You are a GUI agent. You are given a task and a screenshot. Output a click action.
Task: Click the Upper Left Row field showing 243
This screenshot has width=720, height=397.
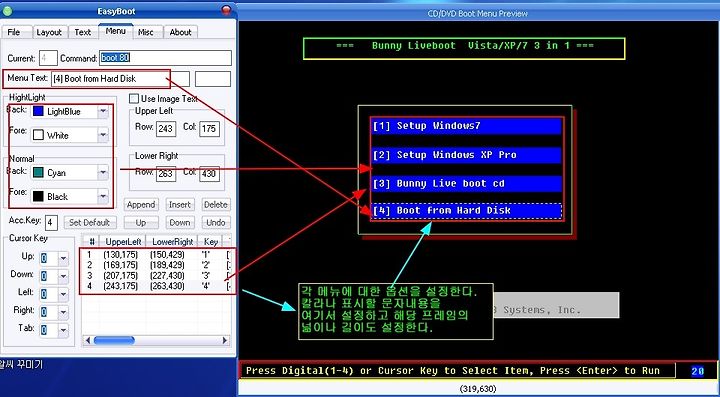(x=166, y=129)
